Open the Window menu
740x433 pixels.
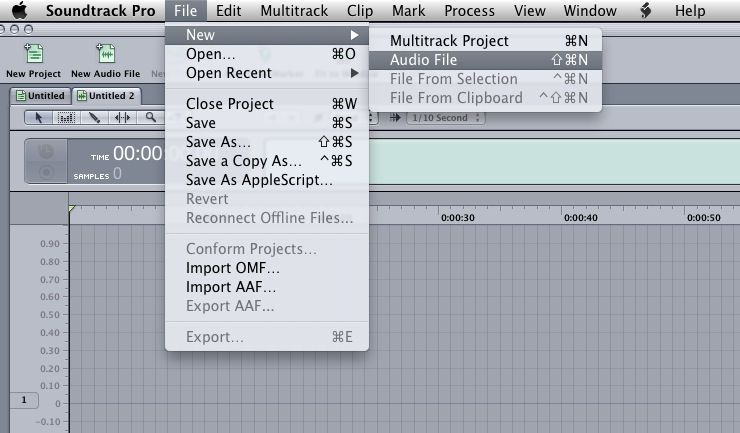click(590, 10)
